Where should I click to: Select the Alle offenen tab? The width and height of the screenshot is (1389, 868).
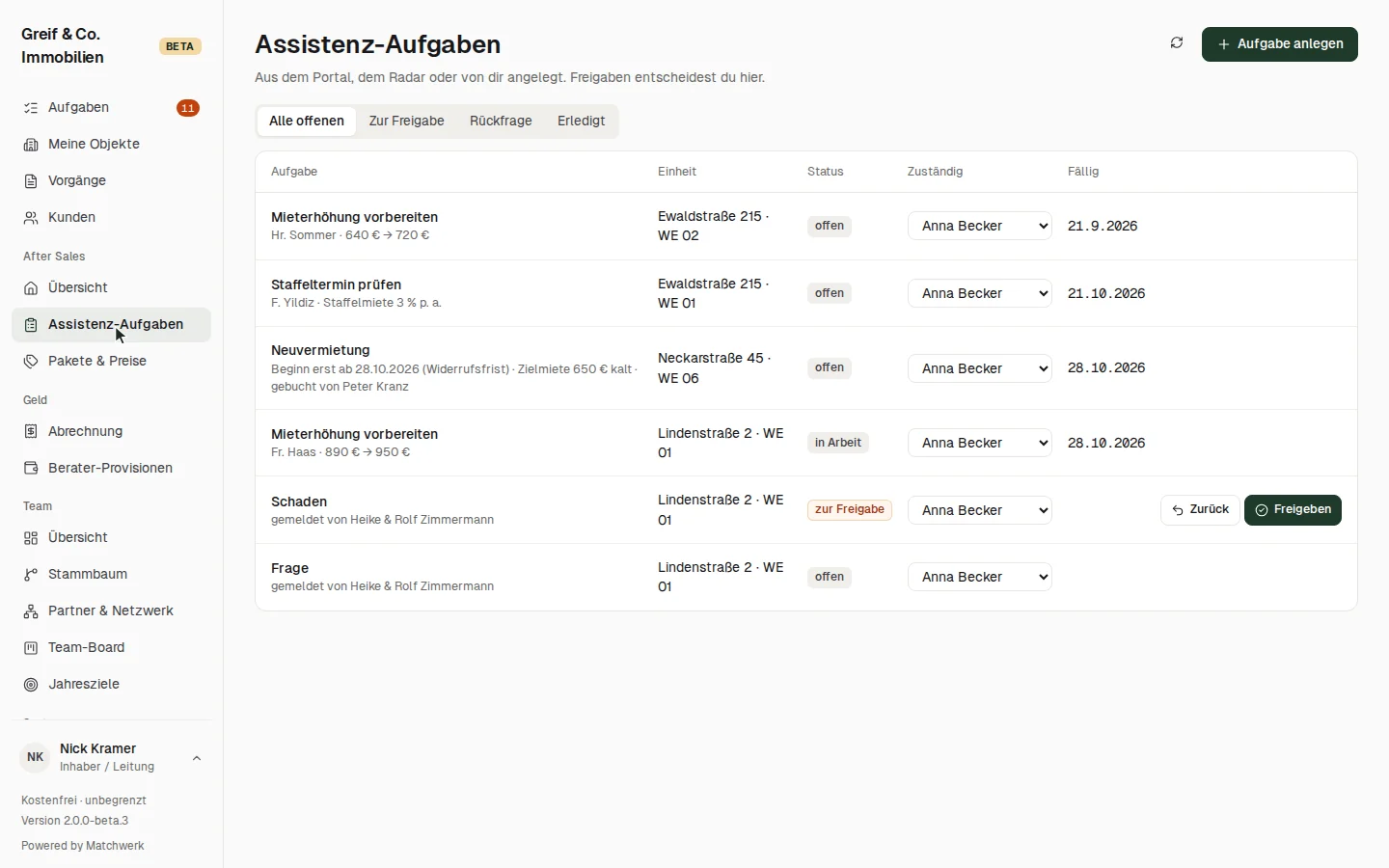pos(307,122)
